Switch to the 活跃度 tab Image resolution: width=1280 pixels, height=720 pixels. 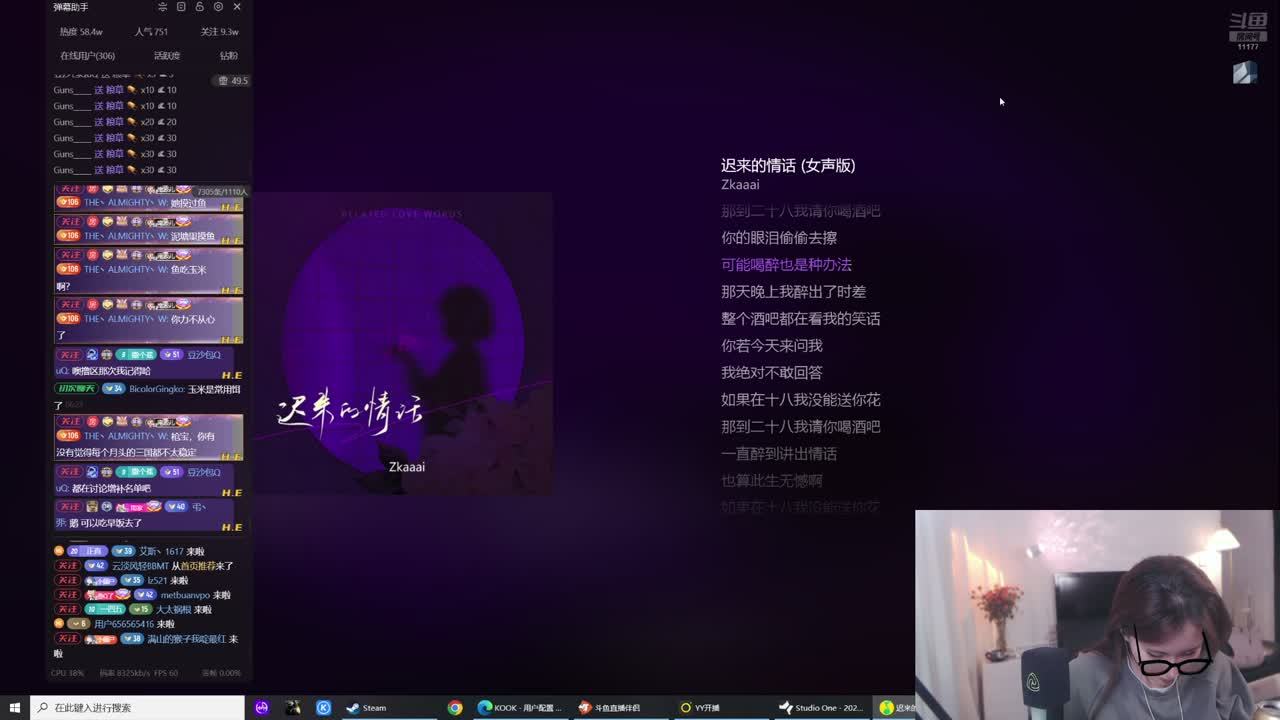[x=167, y=56]
